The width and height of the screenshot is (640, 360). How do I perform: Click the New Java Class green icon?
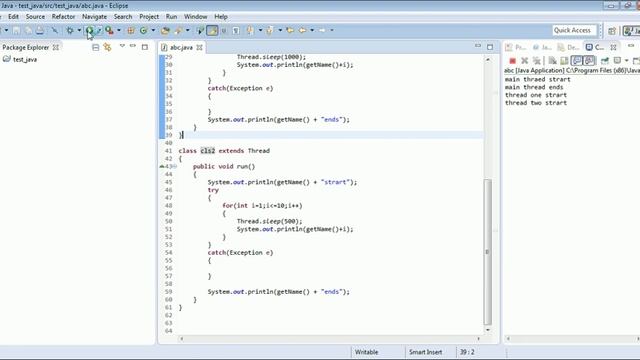point(143,30)
